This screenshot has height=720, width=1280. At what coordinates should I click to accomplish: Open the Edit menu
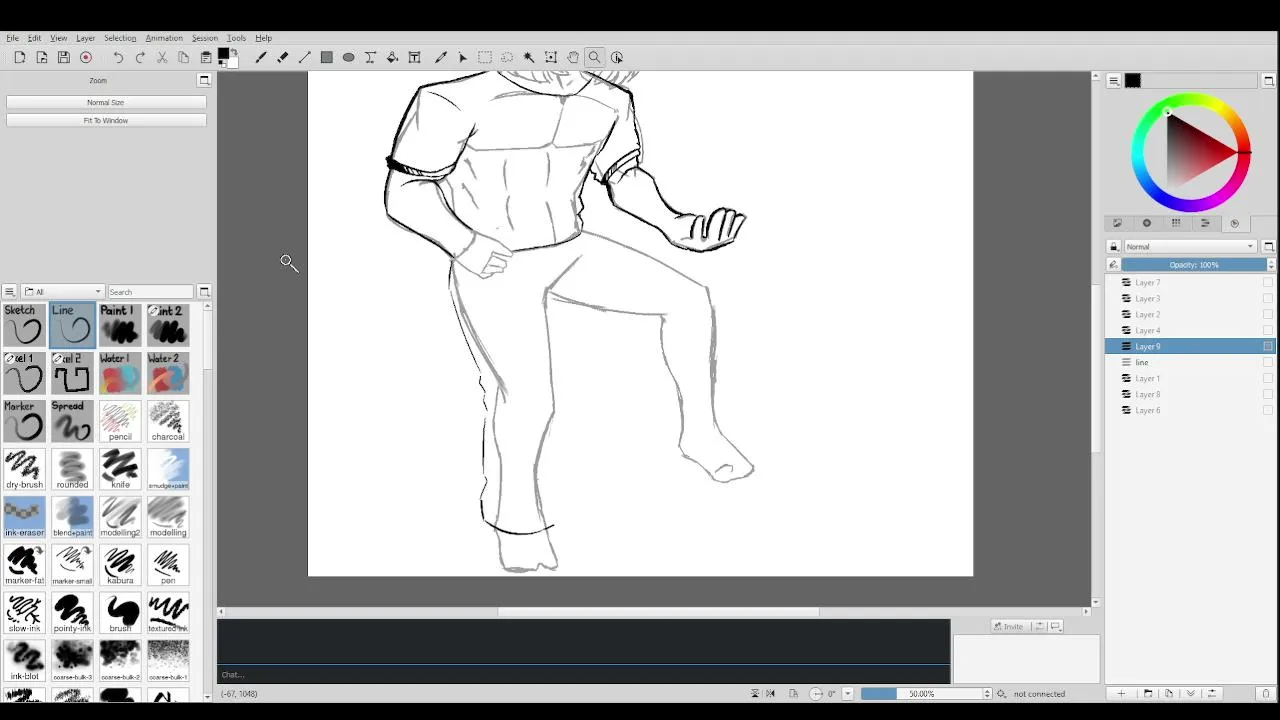[x=34, y=38]
